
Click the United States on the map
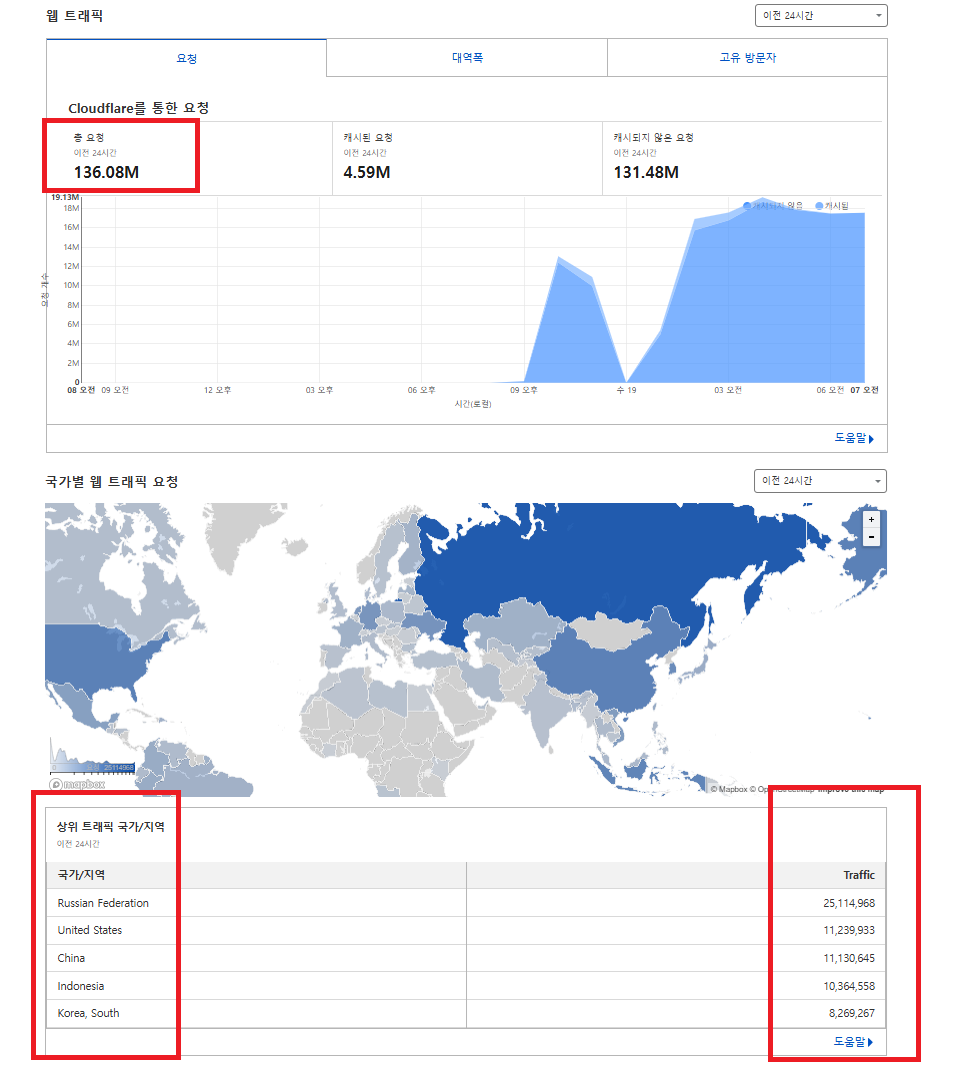coord(110,665)
